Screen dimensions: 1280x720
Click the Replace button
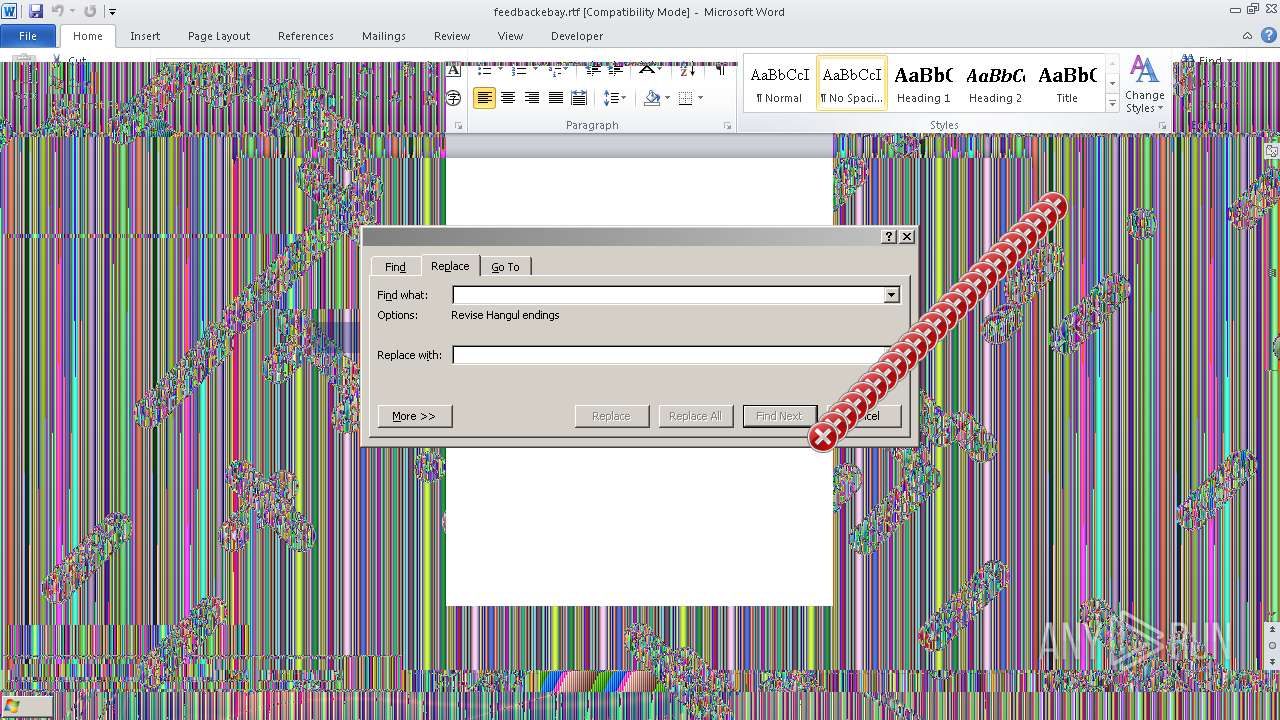click(612, 416)
